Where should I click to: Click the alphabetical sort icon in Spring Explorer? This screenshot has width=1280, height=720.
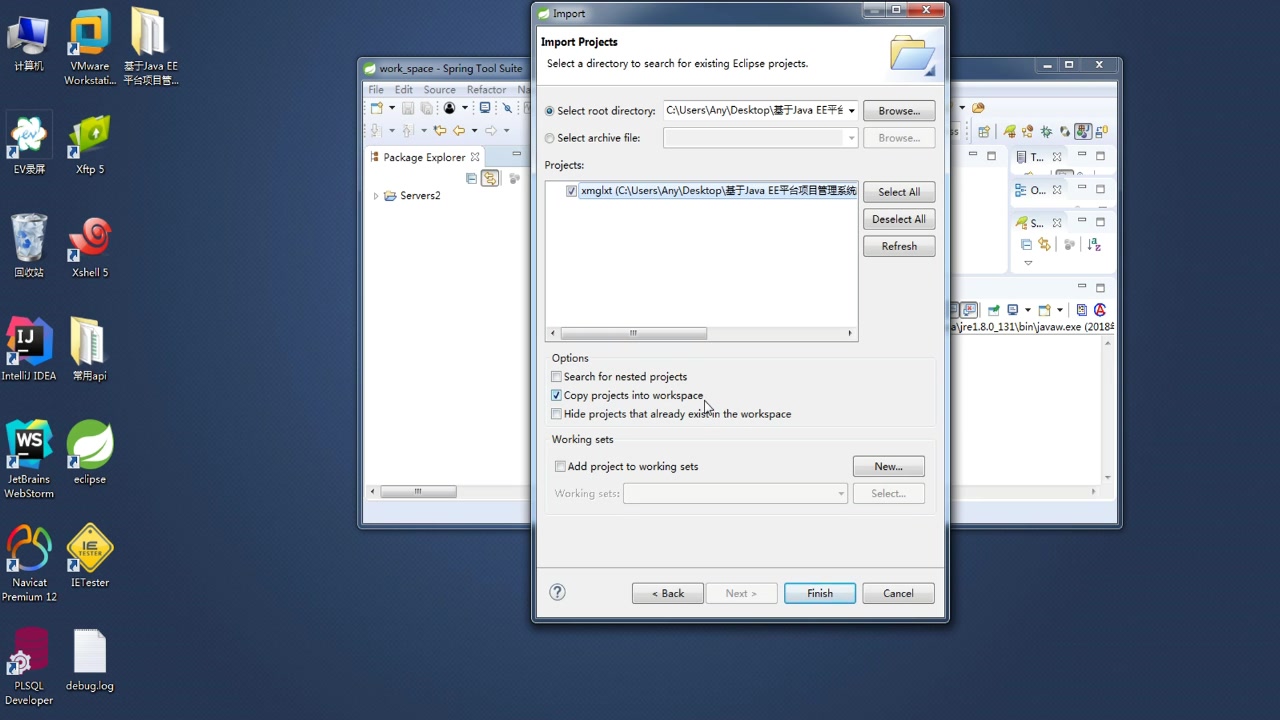1094,244
